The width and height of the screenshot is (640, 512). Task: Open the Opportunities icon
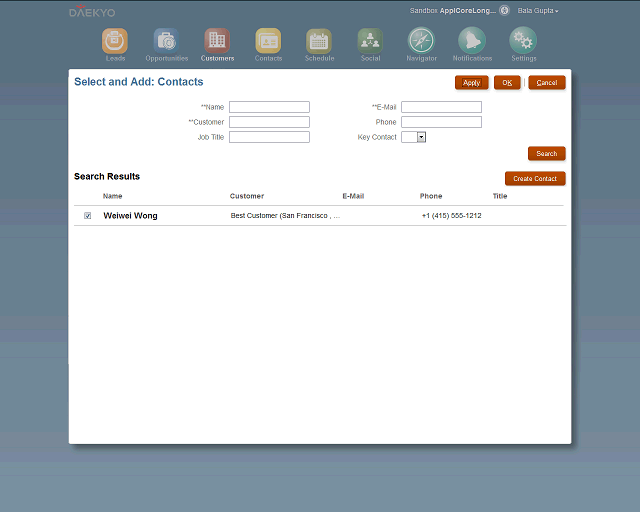(166, 41)
